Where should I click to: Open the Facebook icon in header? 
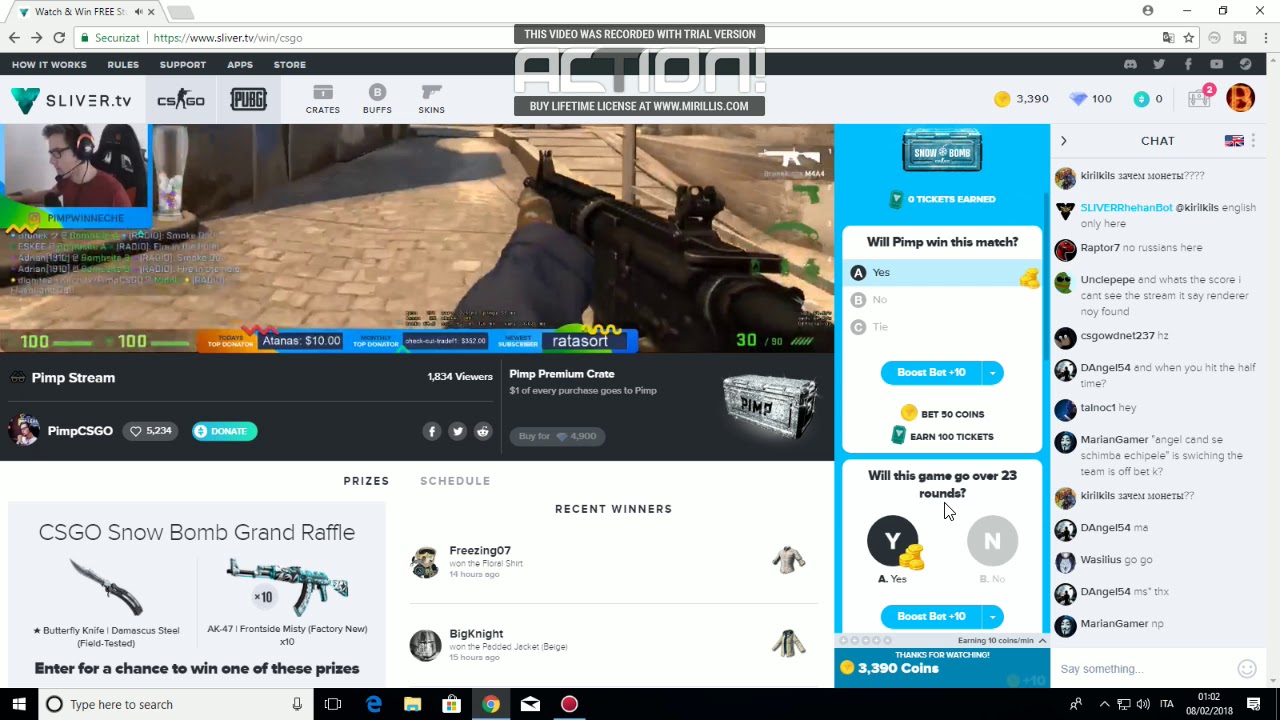click(x=1188, y=64)
